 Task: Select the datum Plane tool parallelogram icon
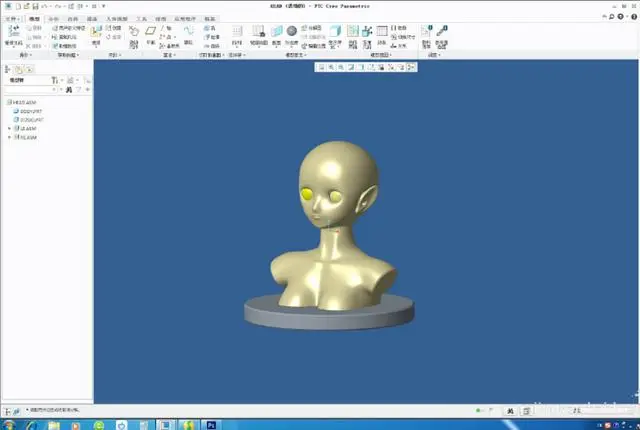click(151, 31)
